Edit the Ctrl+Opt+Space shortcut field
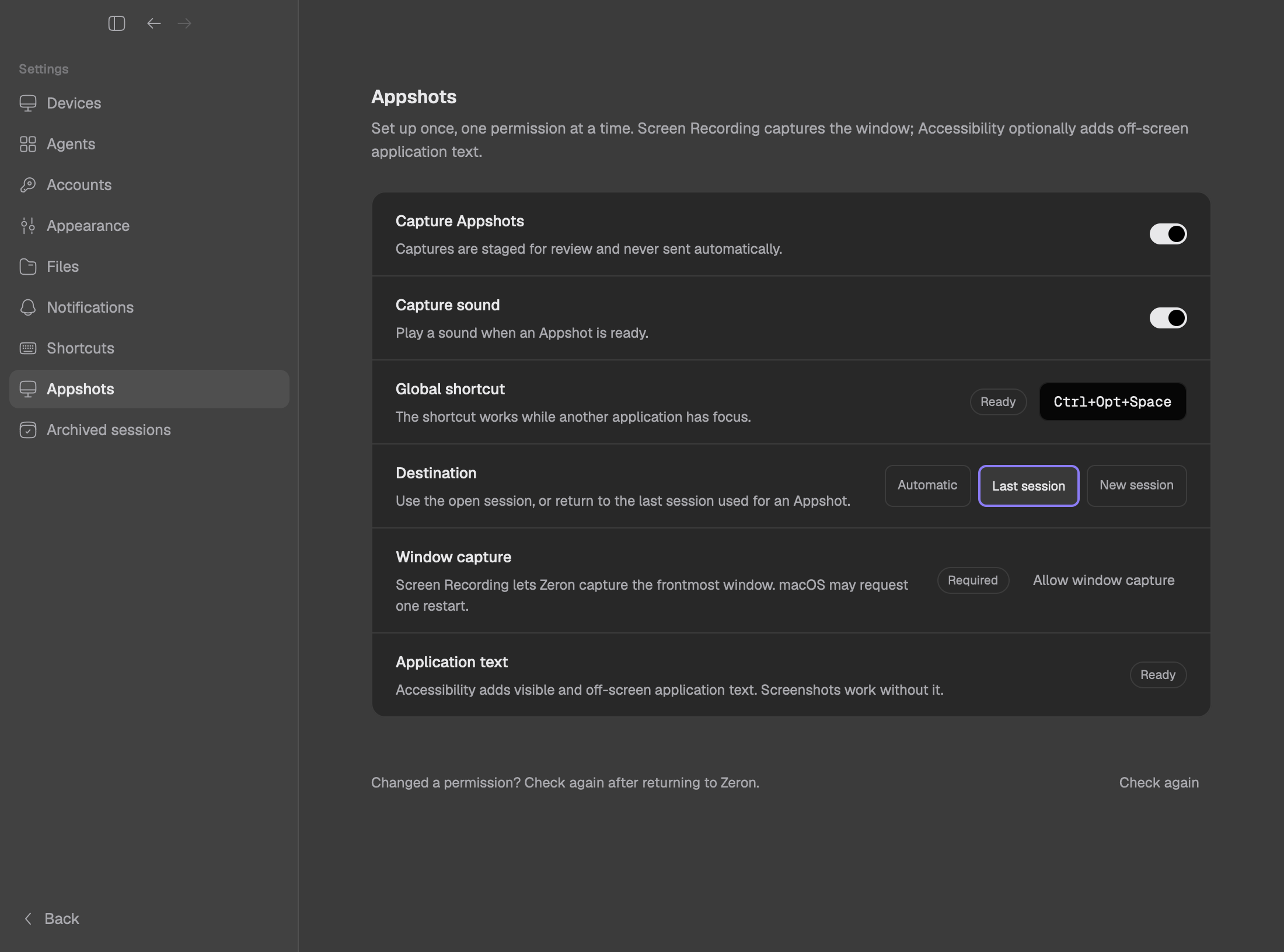Image resolution: width=1284 pixels, height=952 pixels. (x=1112, y=402)
